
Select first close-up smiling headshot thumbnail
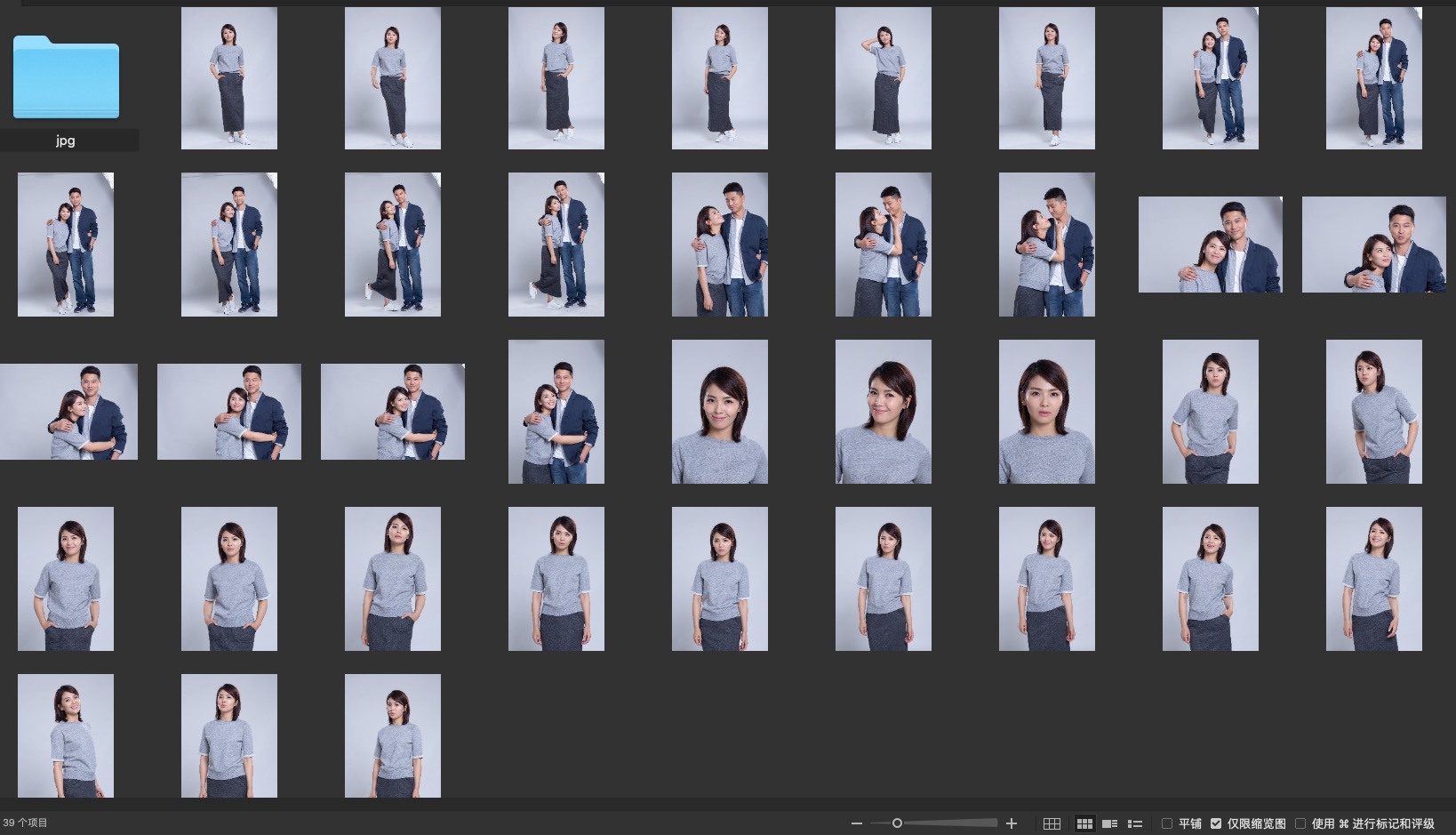pos(720,412)
